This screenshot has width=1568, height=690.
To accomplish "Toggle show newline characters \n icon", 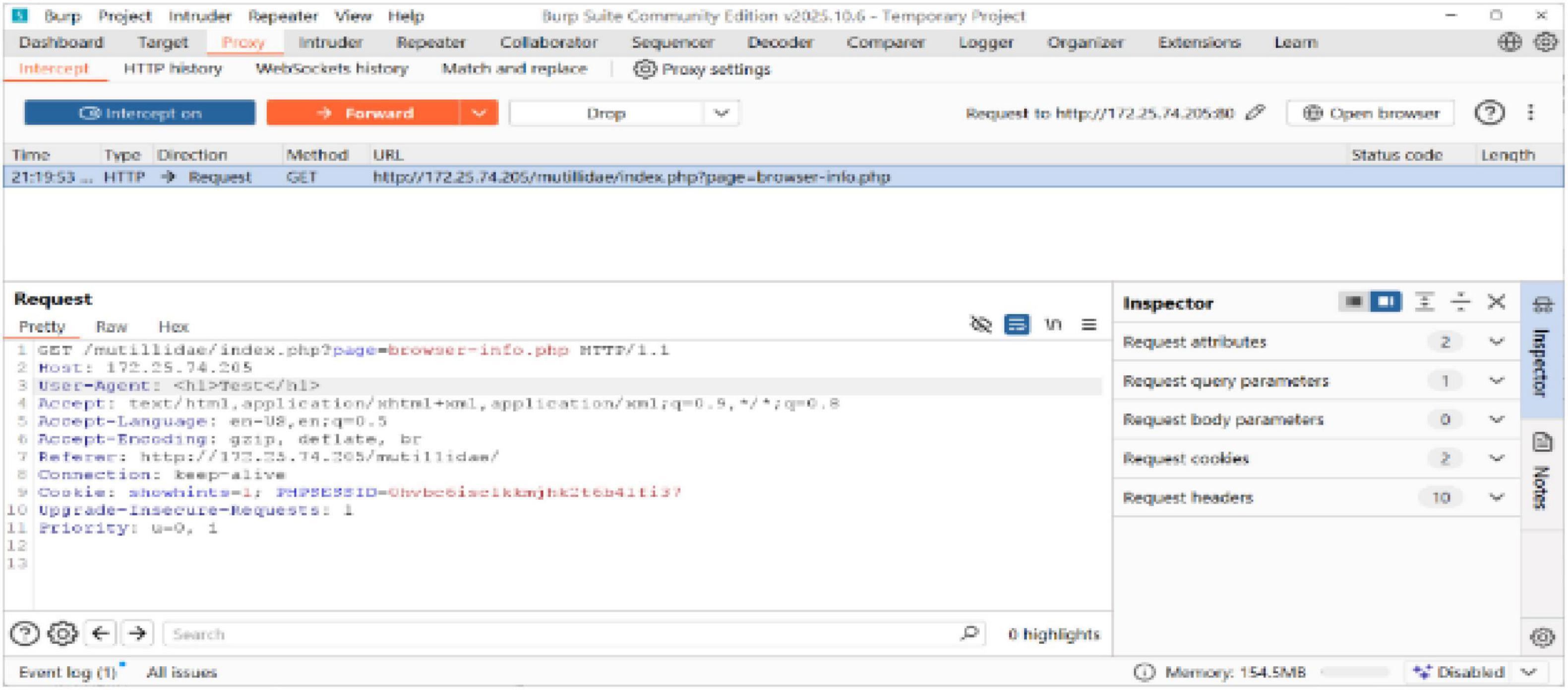I will coord(1052,324).
